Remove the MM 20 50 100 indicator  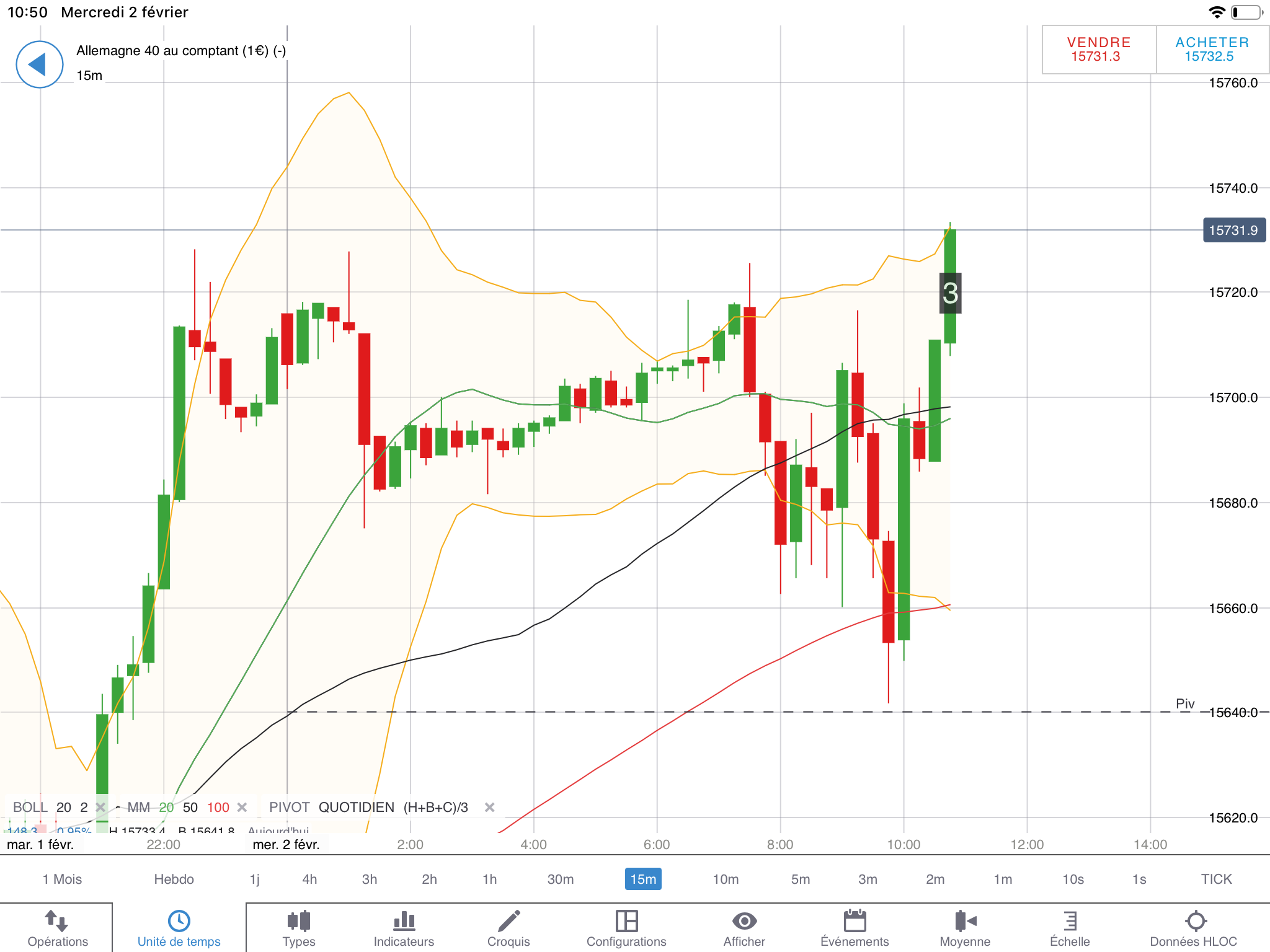tap(242, 807)
